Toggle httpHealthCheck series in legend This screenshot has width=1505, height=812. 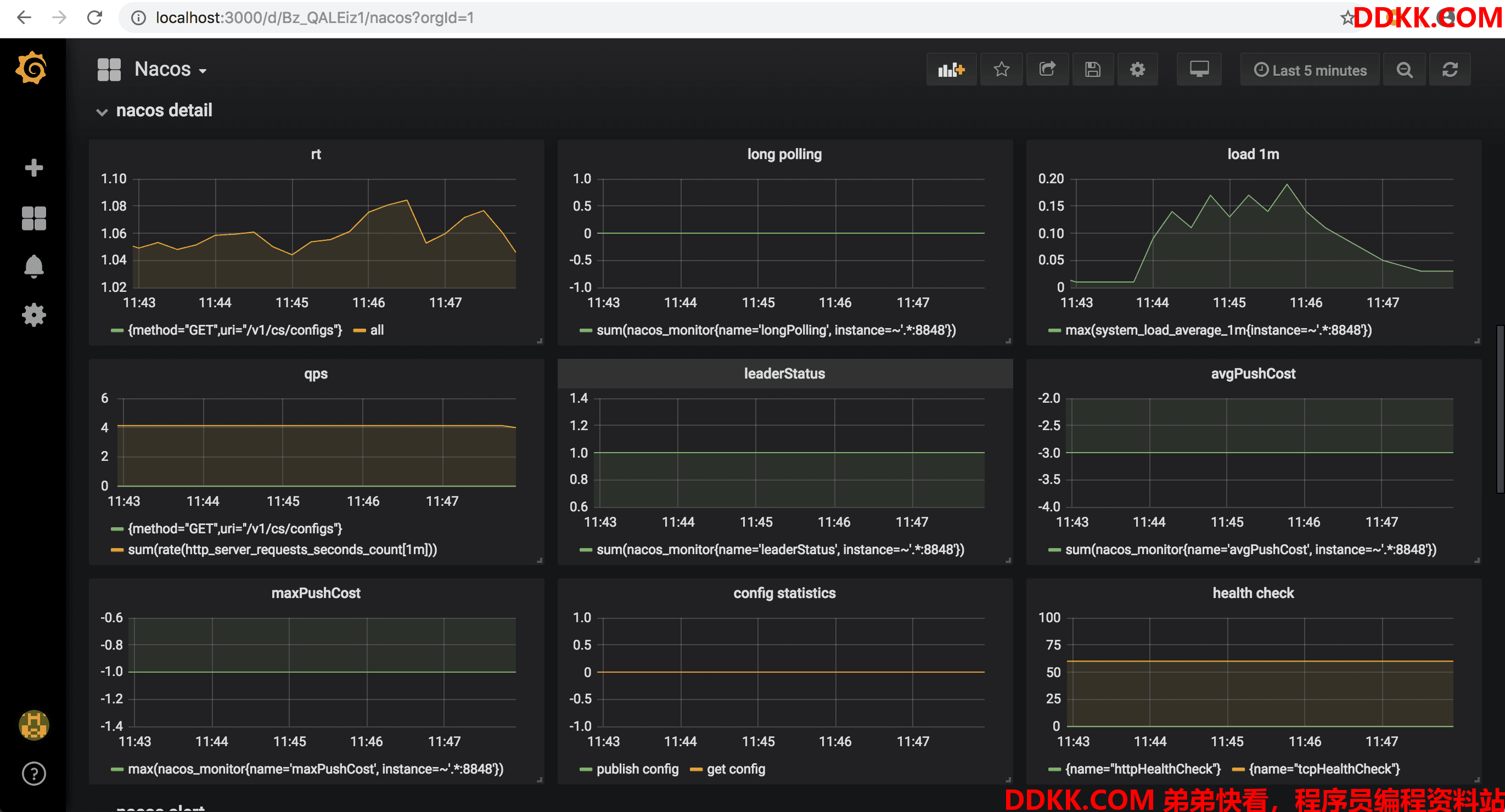tap(1143, 769)
